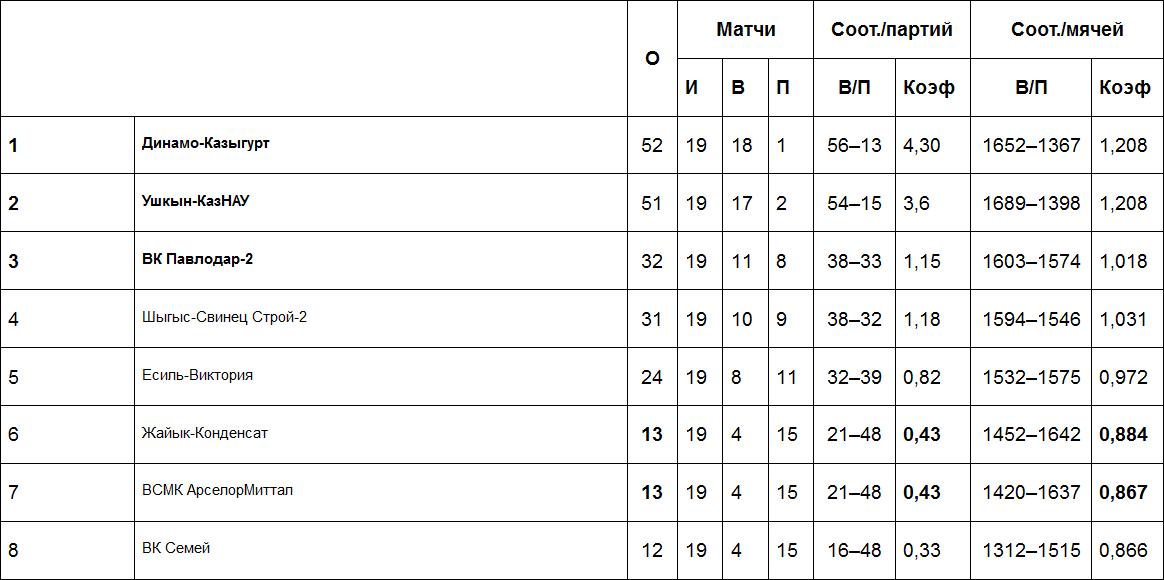Click the 1312–1515 ball ratio cell
1164x580 pixels.
[x=1031, y=550]
